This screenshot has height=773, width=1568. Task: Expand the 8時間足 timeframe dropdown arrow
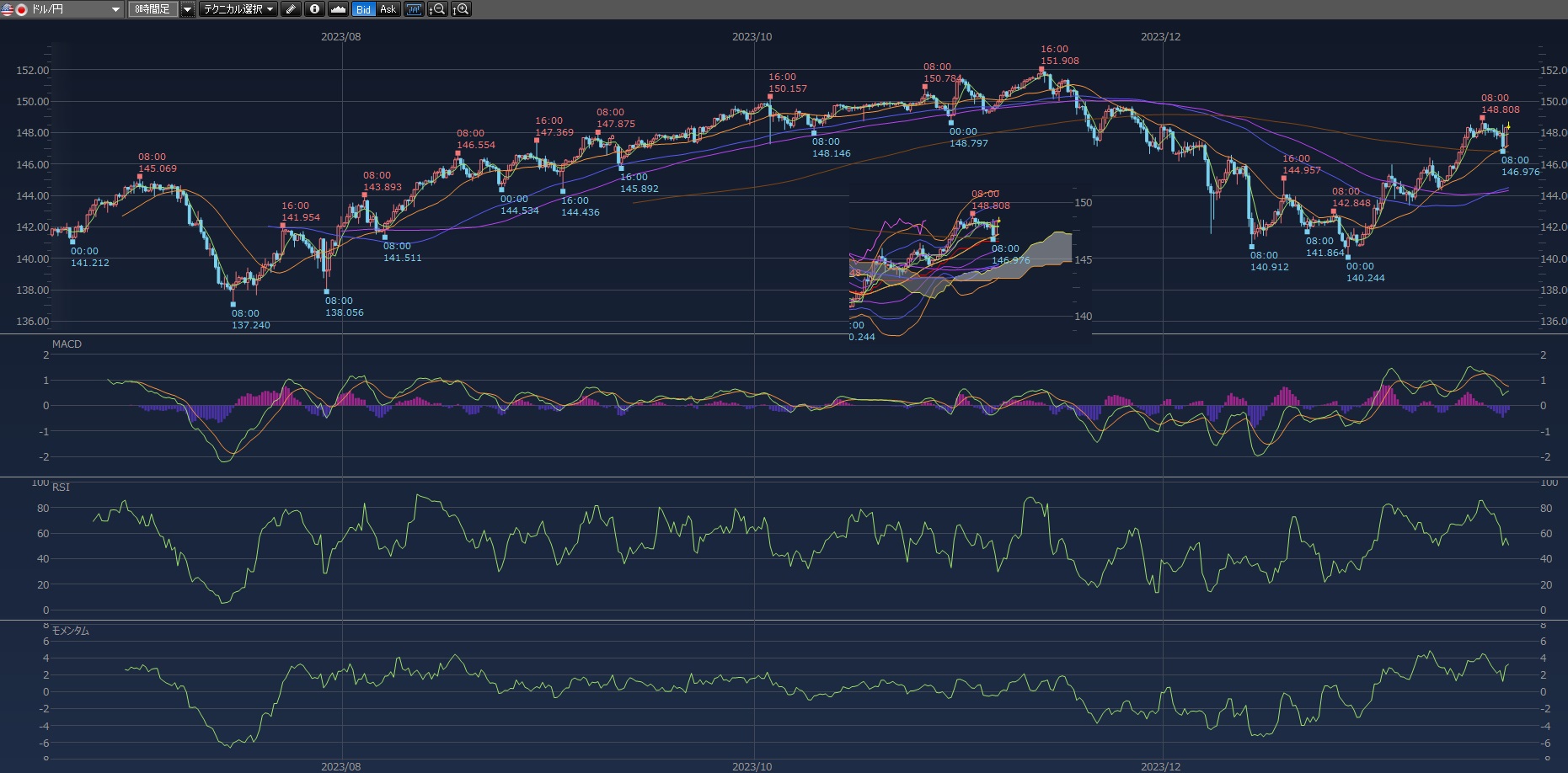pos(187,9)
